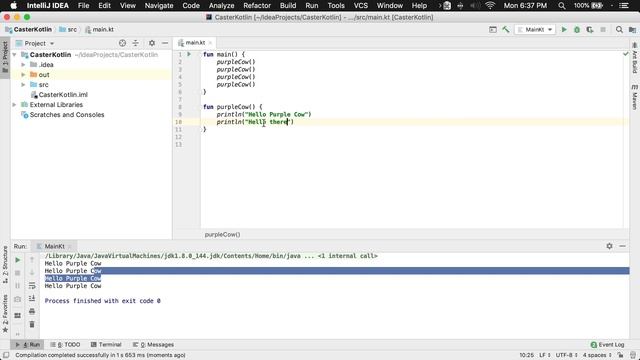Image resolution: width=640 pixels, height=360 pixels.
Task: Toggle the 4: Run tool window button
Action: click(x=28, y=344)
